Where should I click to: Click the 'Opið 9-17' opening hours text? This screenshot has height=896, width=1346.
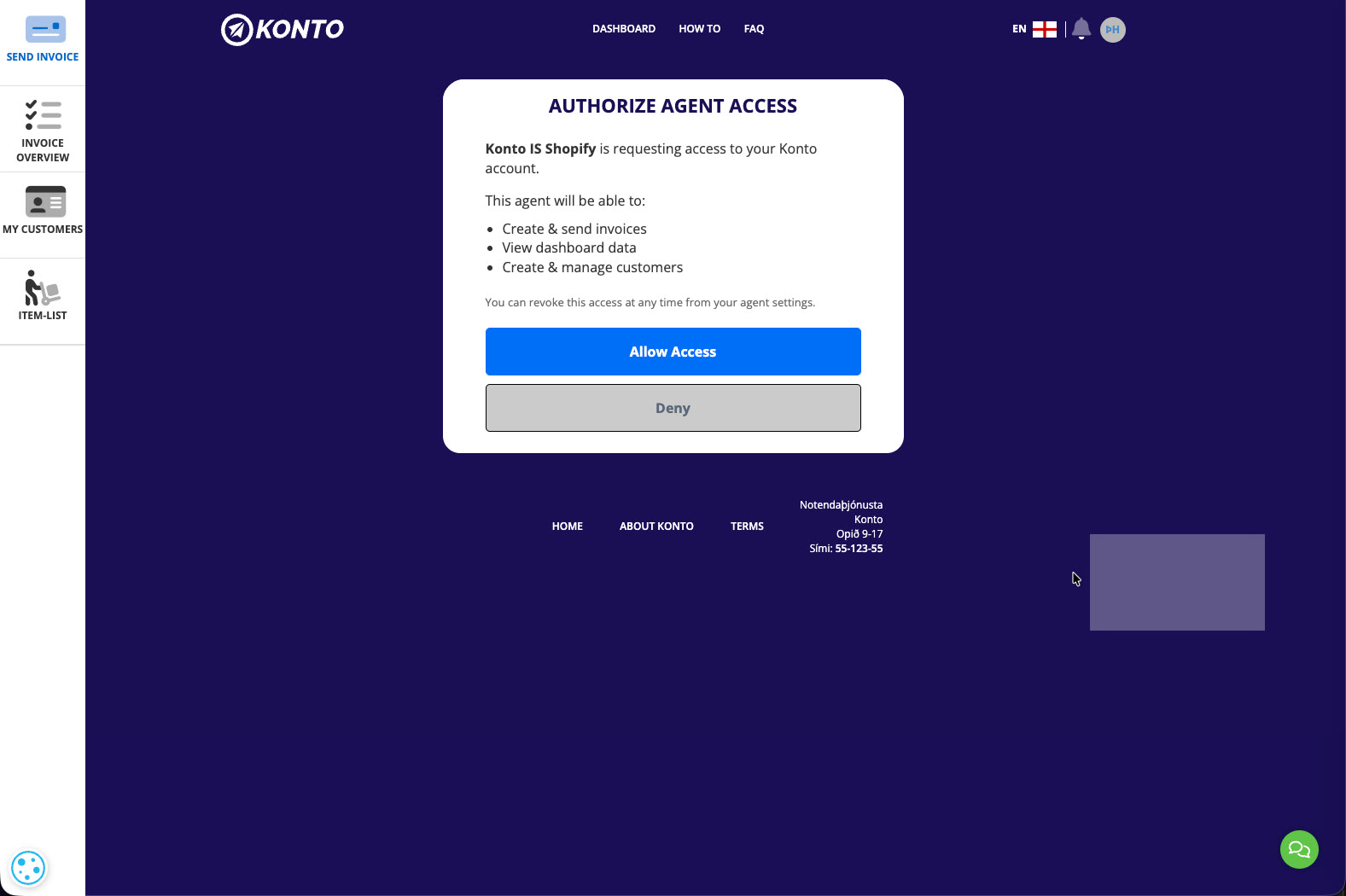click(859, 534)
